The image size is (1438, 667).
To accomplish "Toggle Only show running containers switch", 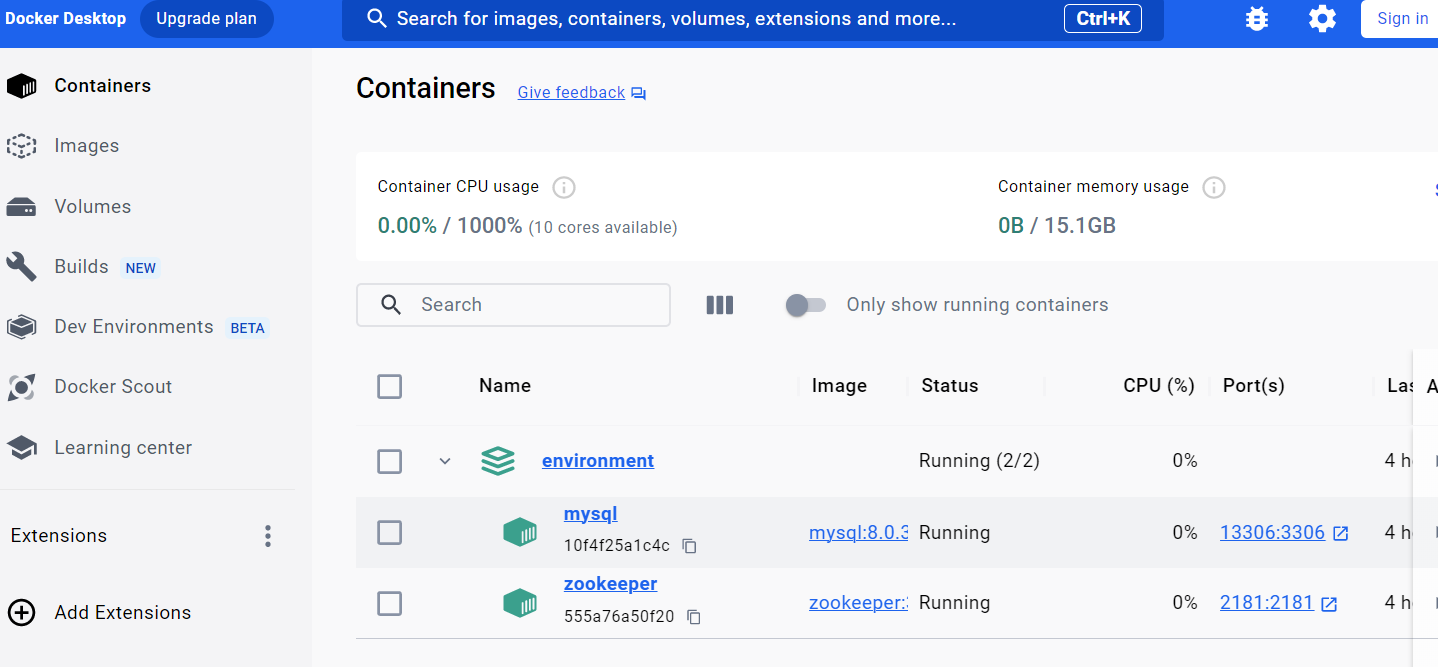I will tap(806, 305).
